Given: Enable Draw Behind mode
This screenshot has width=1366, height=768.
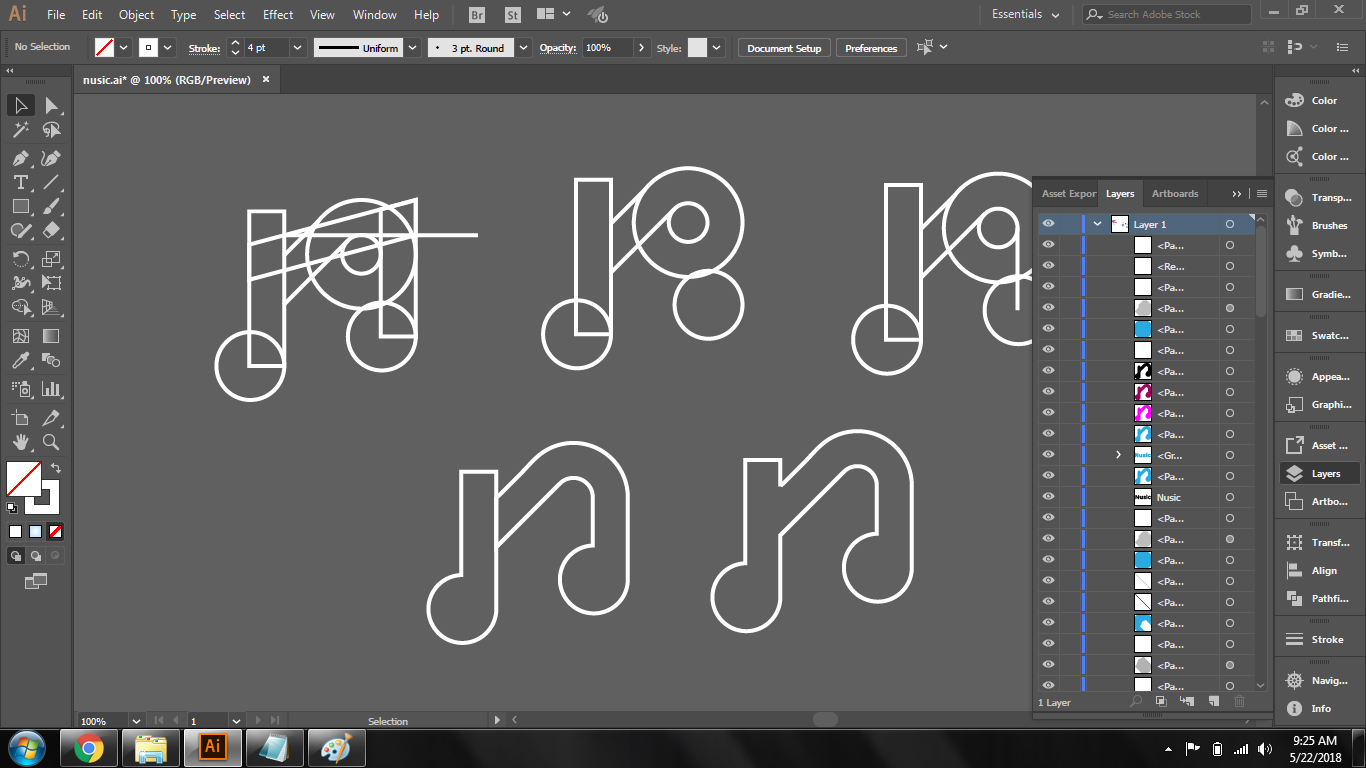Looking at the screenshot, I should click(36, 556).
